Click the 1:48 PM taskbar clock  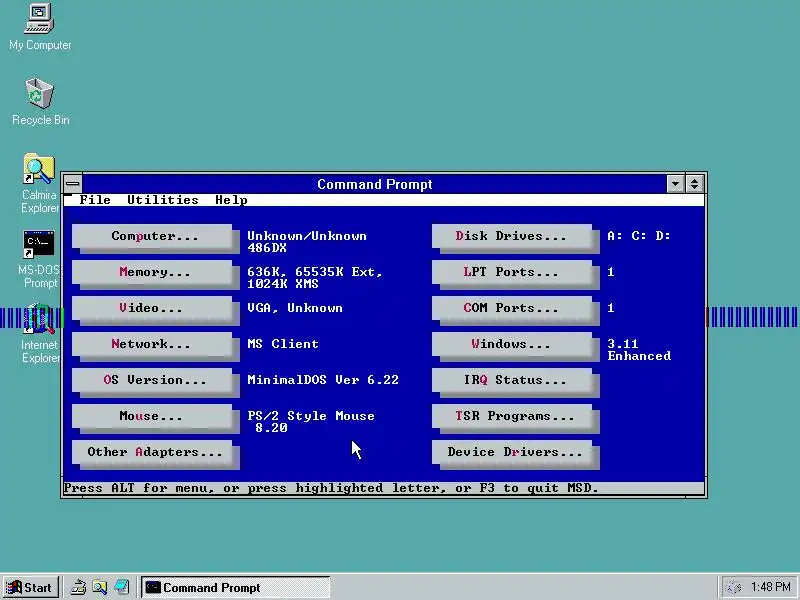[771, 587]
